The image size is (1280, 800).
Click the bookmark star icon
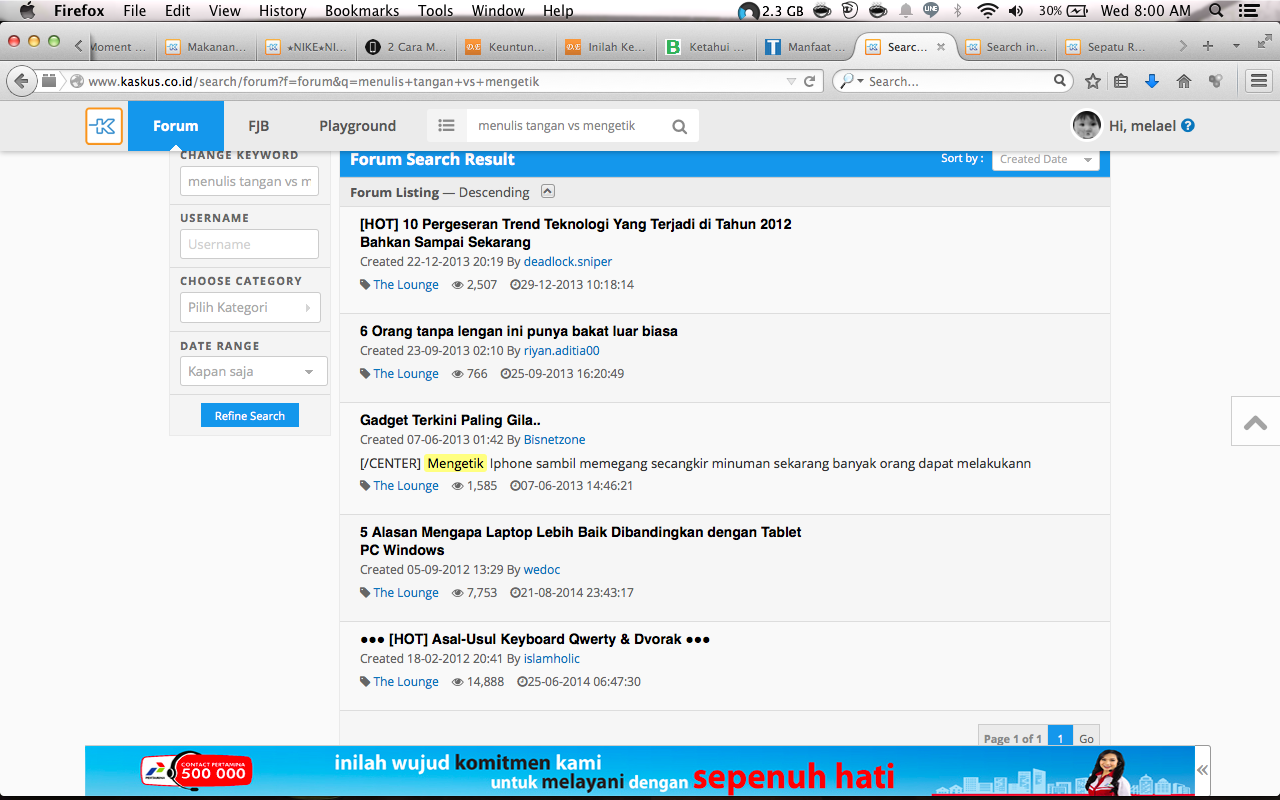click(x=1093, y=81)
